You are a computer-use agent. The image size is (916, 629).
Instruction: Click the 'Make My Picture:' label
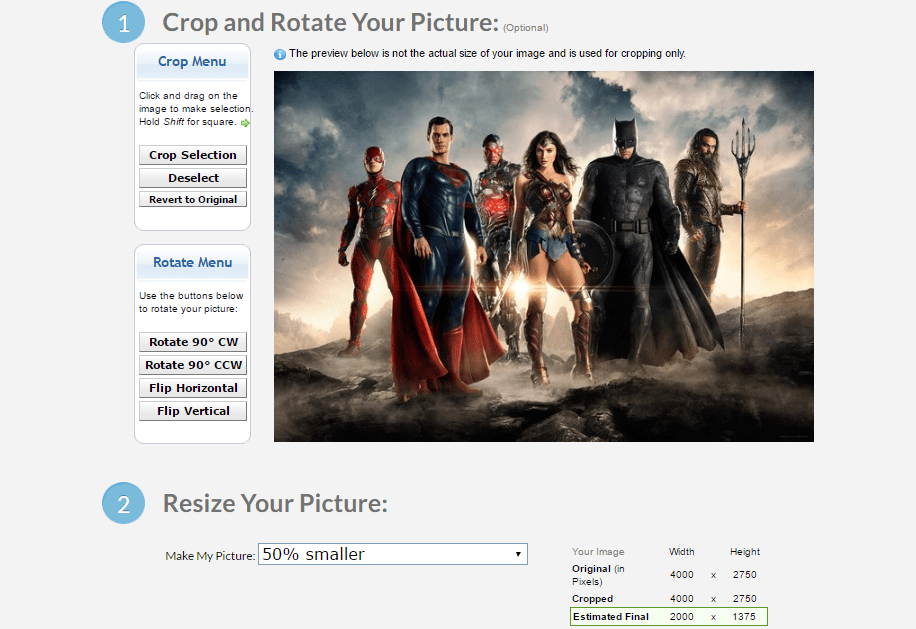210,556
